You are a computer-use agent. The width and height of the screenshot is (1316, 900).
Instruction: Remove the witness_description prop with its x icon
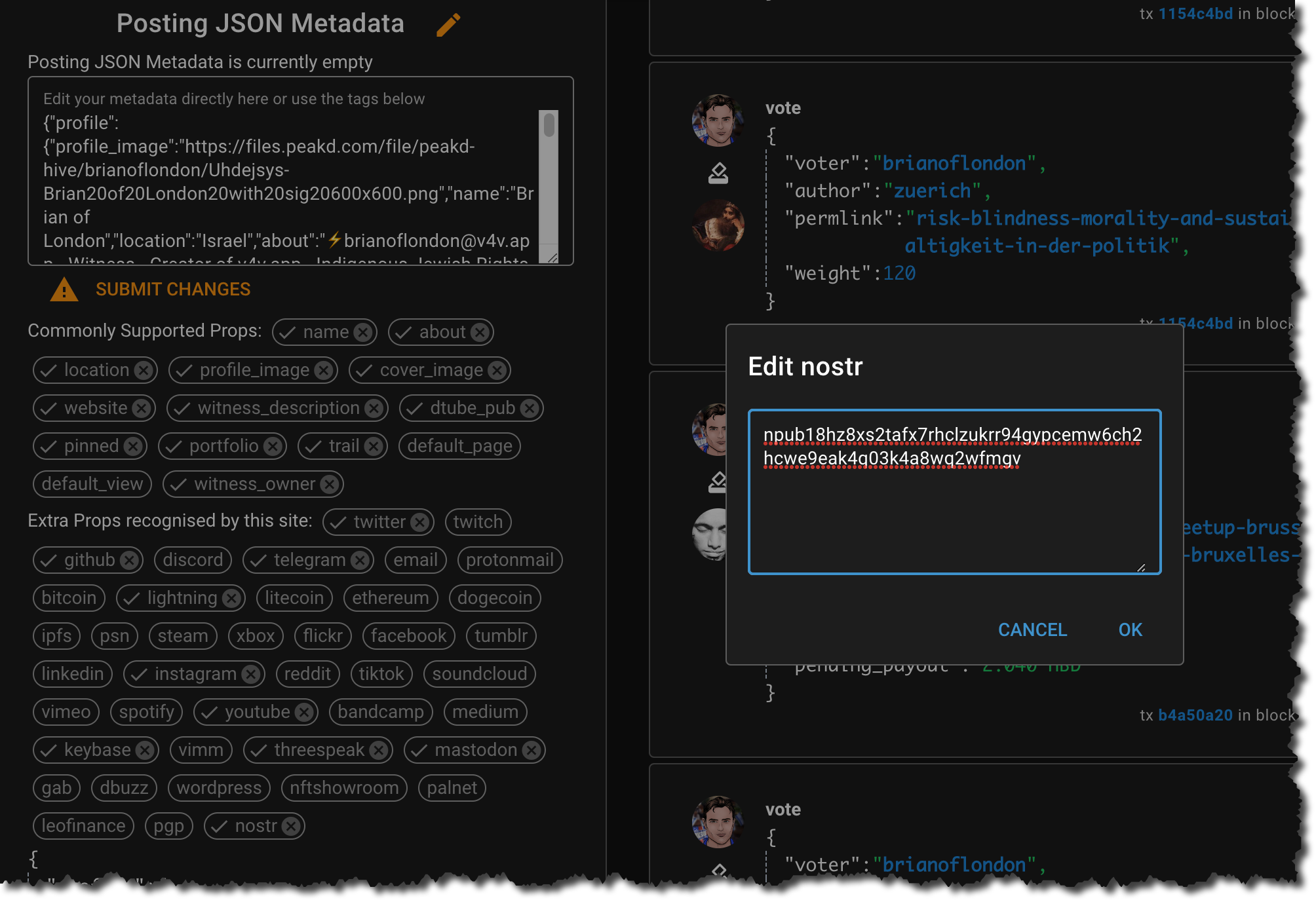click(x=374, y=408)
